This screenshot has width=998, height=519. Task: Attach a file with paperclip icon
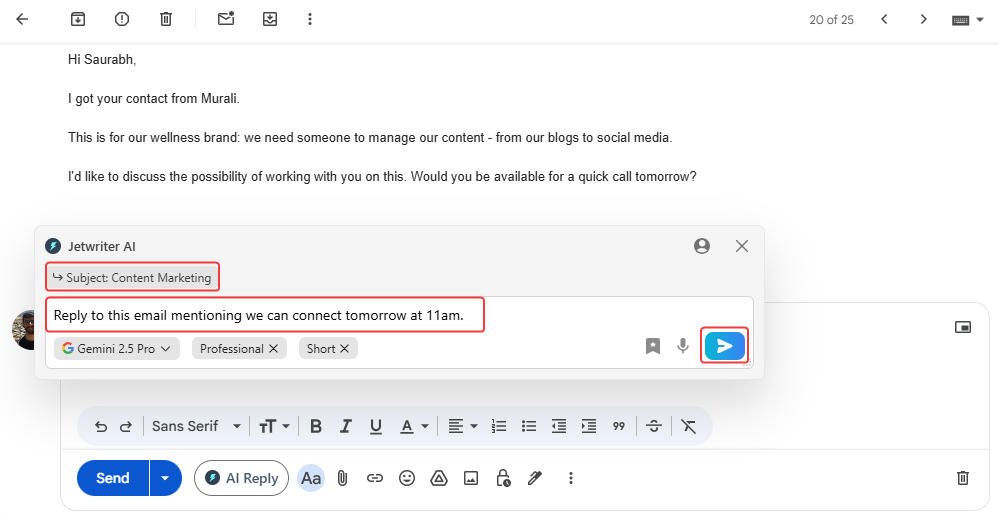(342, 478)
